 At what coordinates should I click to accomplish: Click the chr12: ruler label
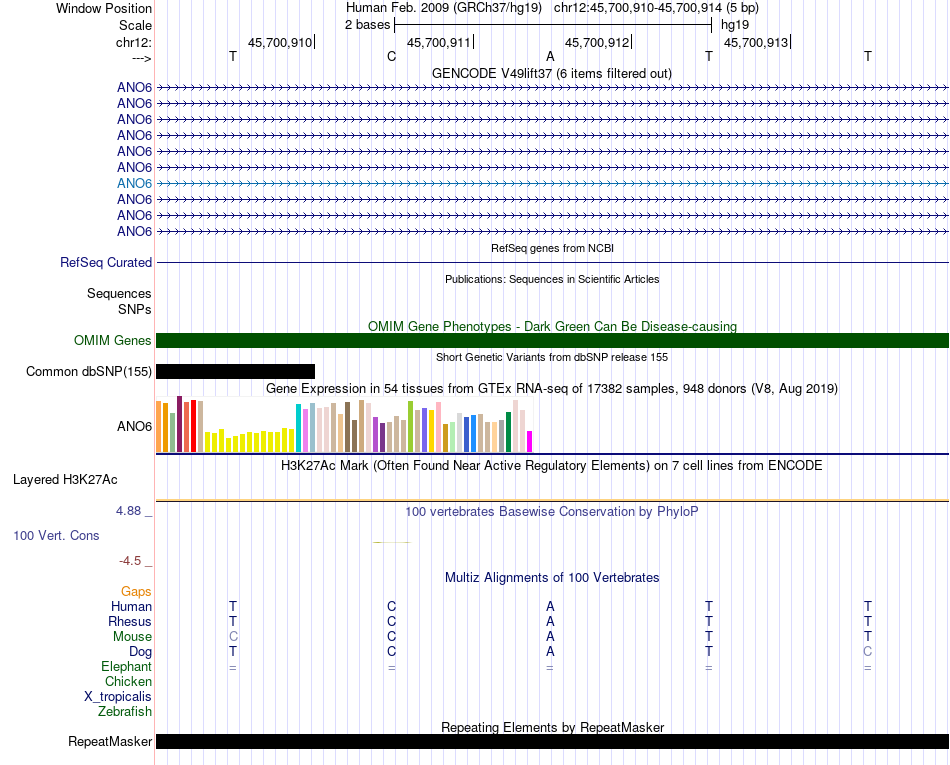[x=133, y=42]
